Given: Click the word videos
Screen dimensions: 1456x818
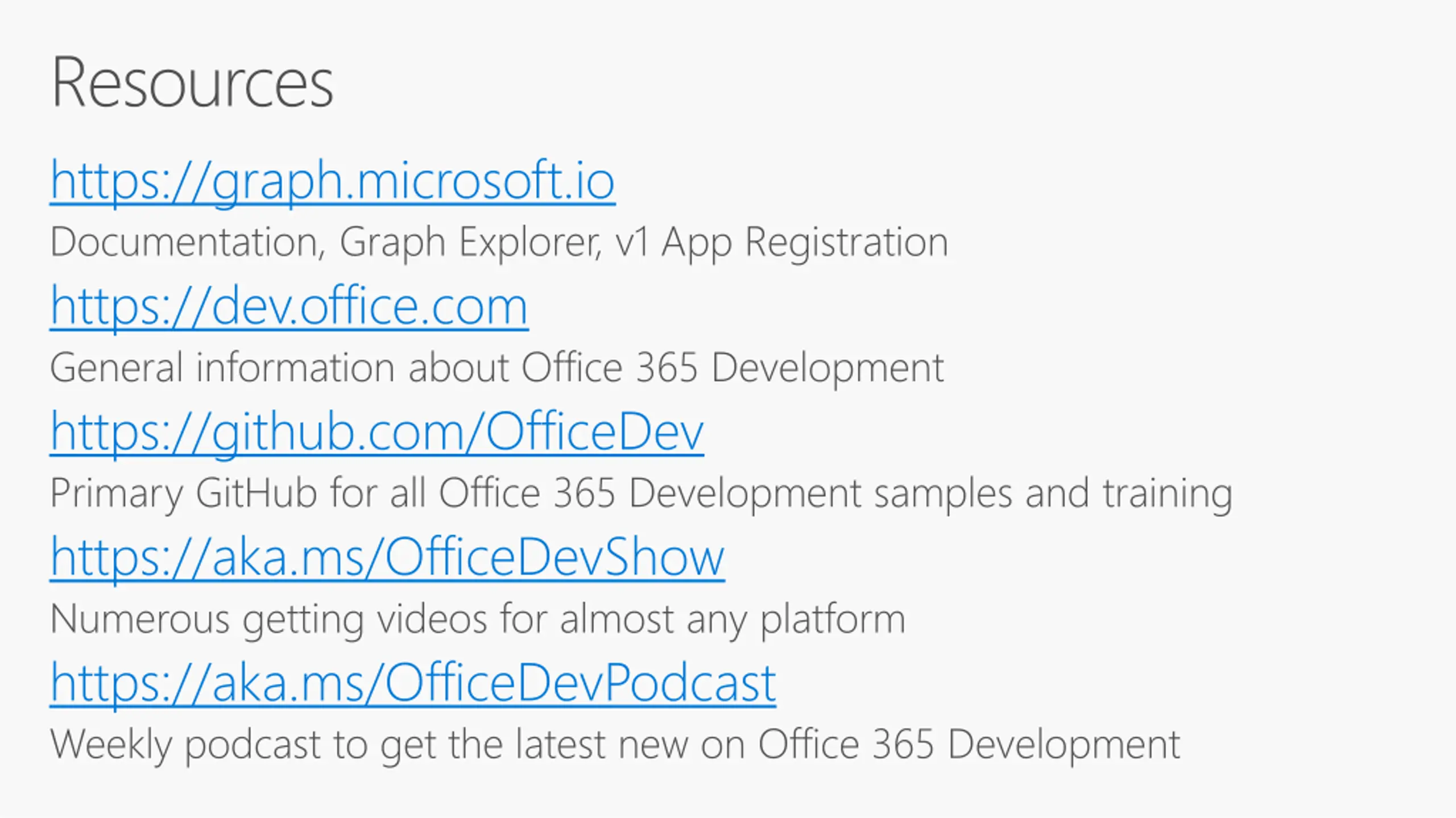Looking at the screenshot, I should point(432,618).
